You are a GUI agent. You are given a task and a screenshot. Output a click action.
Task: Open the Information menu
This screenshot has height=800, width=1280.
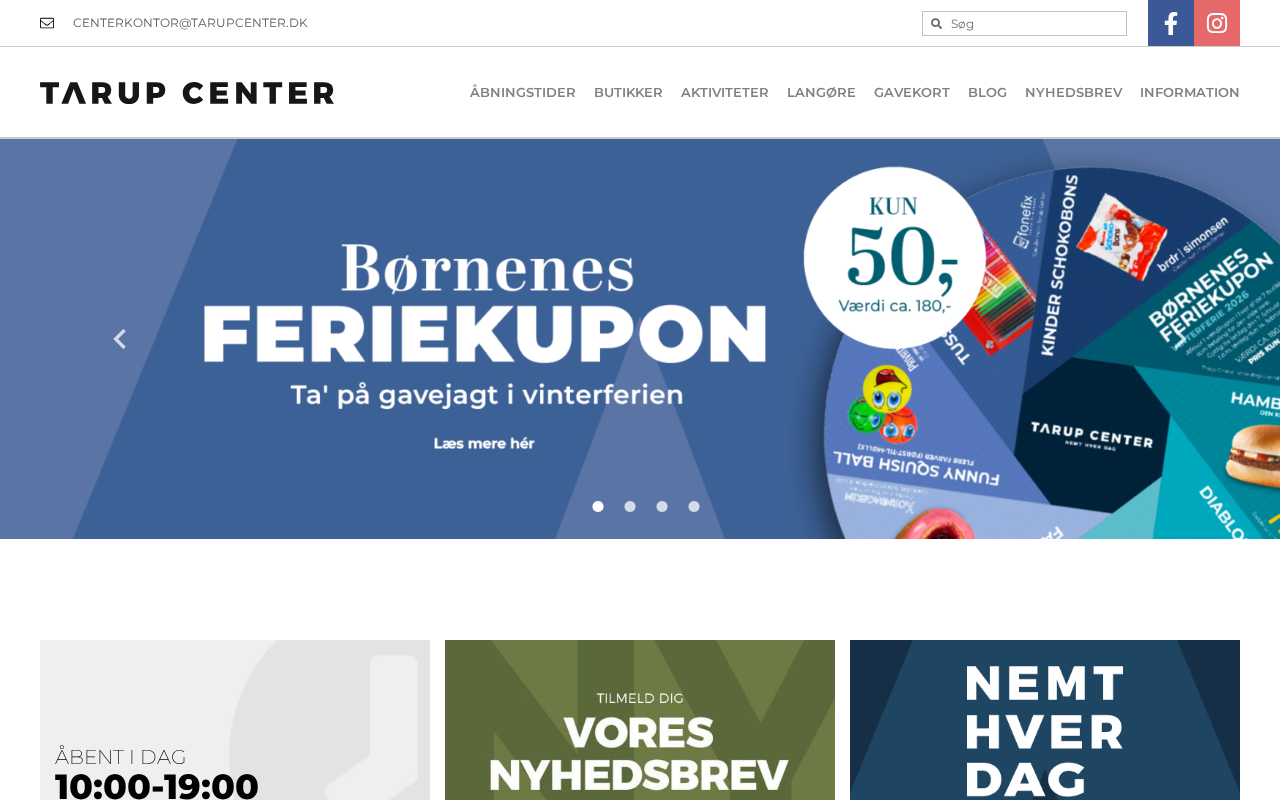click(1190, 93)
